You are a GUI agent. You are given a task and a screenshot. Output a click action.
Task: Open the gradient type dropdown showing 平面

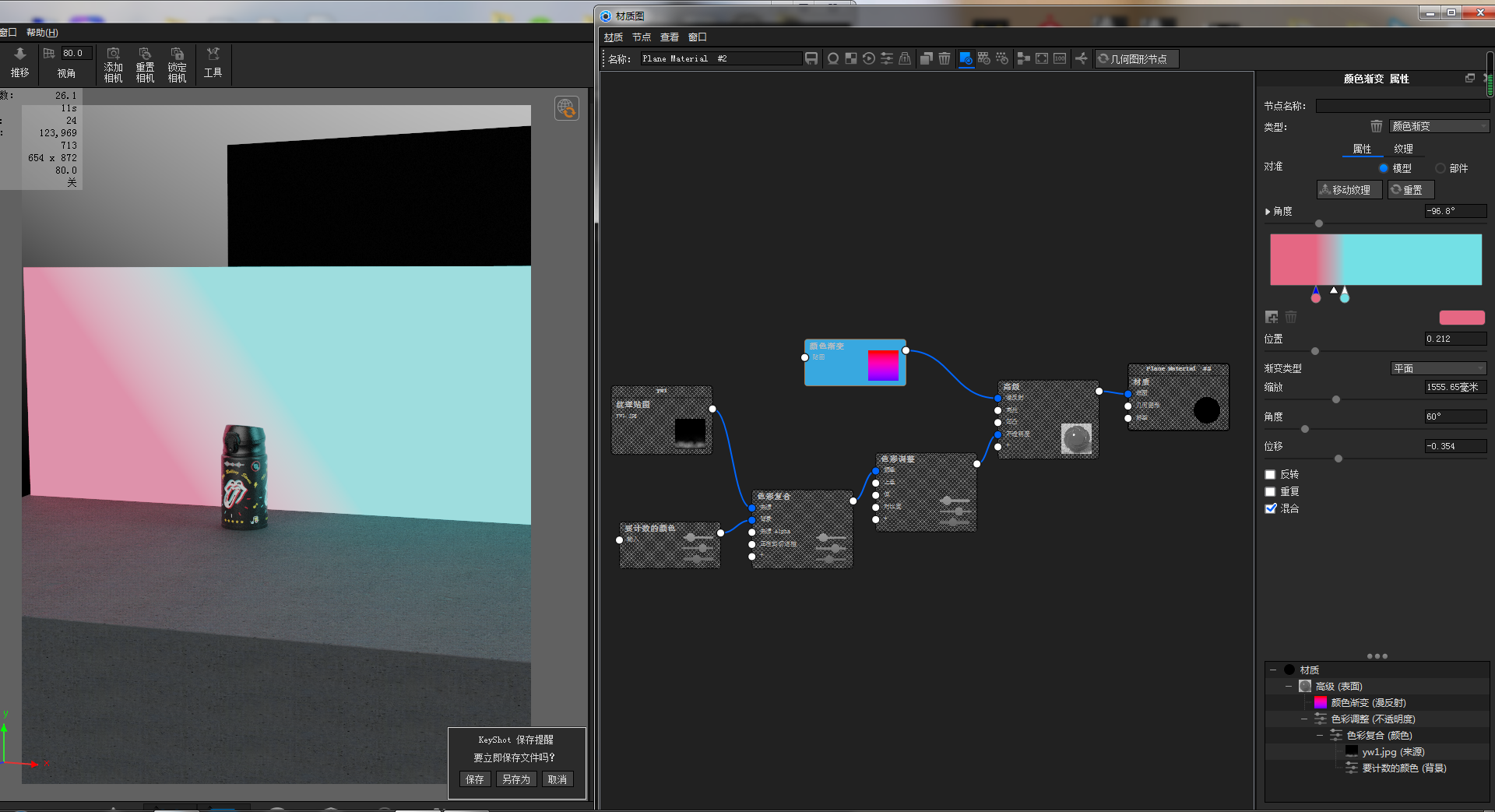click(1438, 368)
